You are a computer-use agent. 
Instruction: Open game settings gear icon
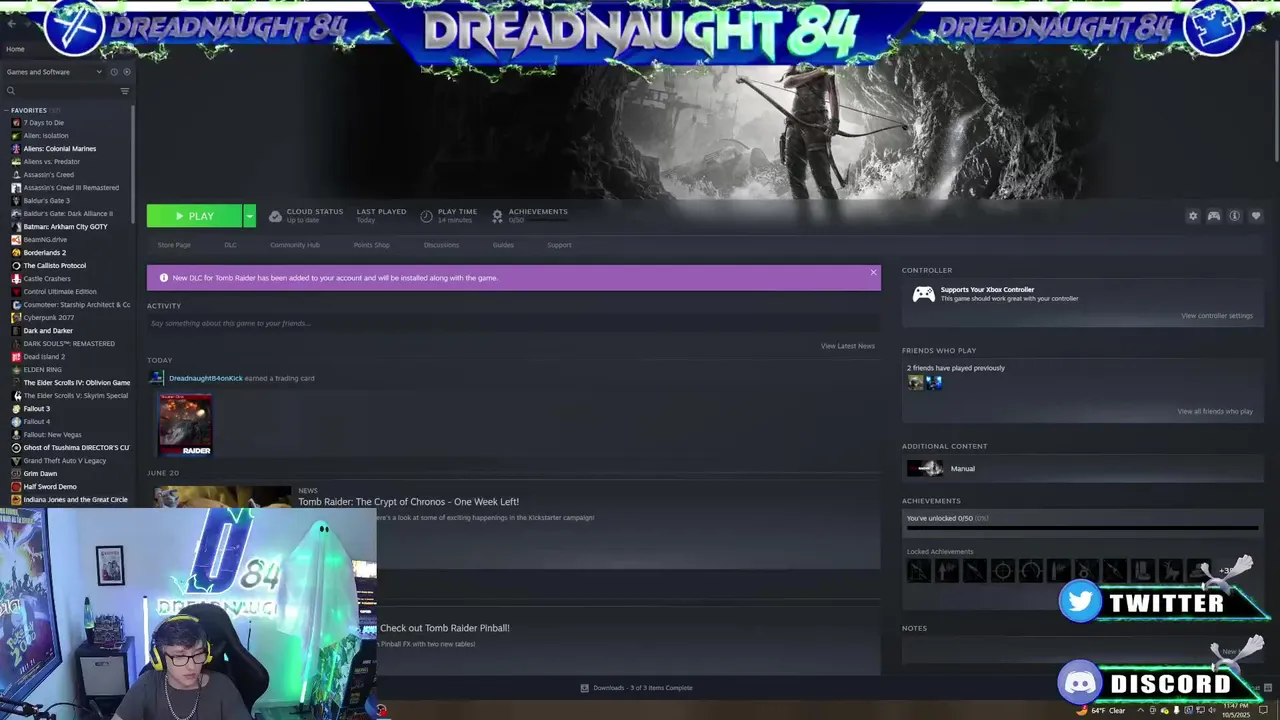pos(1192,216)
